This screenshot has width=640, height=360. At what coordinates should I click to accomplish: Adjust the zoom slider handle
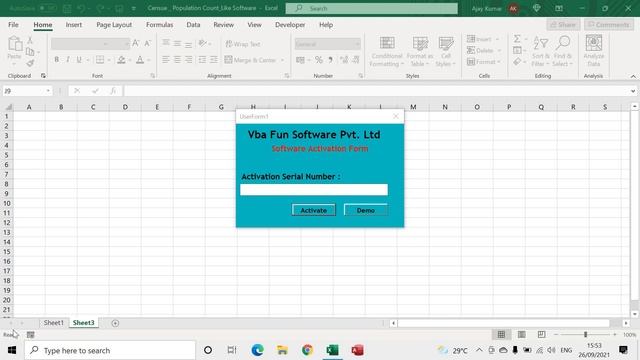585,334
